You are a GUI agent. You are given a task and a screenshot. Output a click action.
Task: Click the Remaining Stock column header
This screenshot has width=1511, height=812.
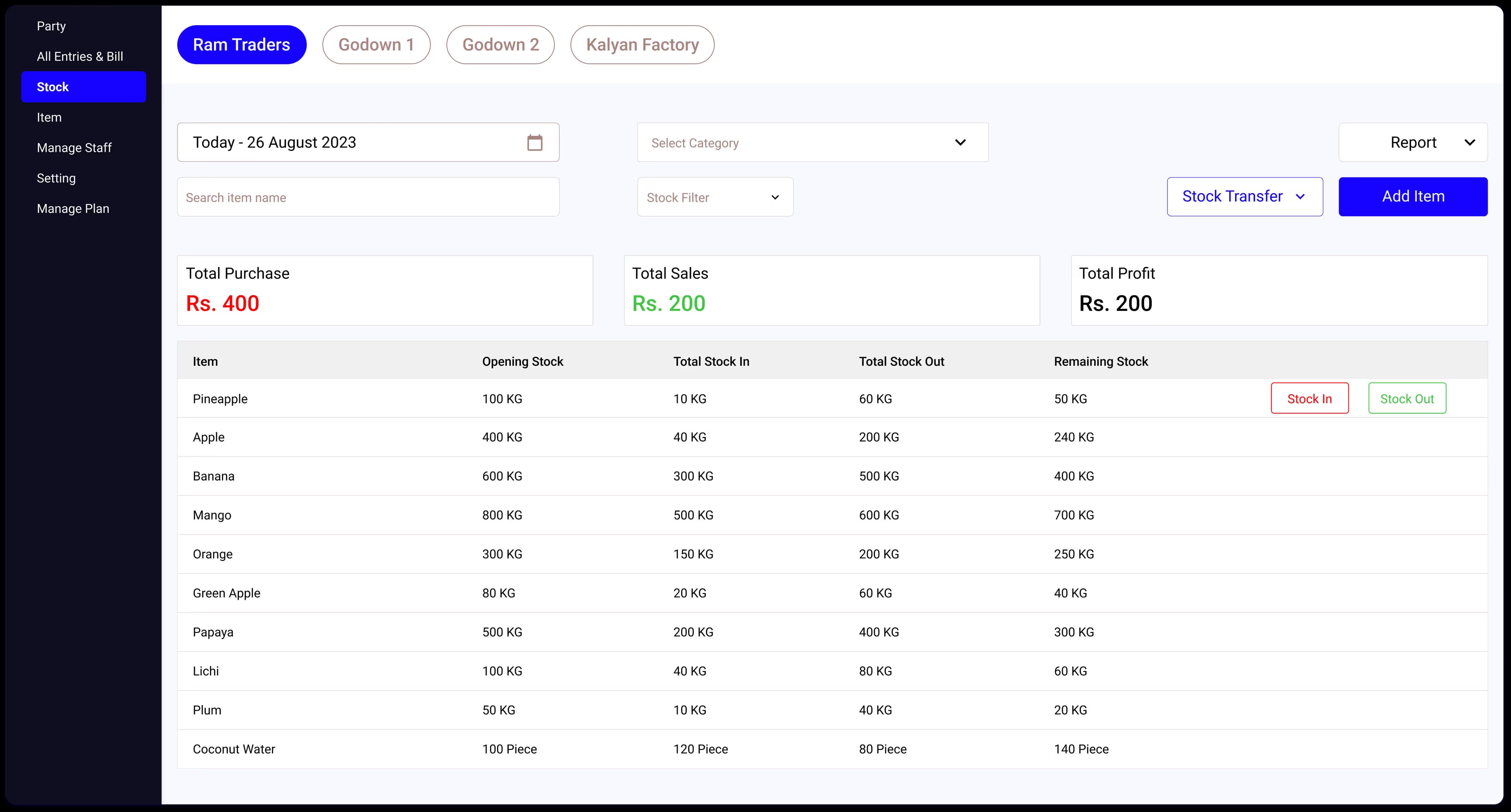[1101, 362]
